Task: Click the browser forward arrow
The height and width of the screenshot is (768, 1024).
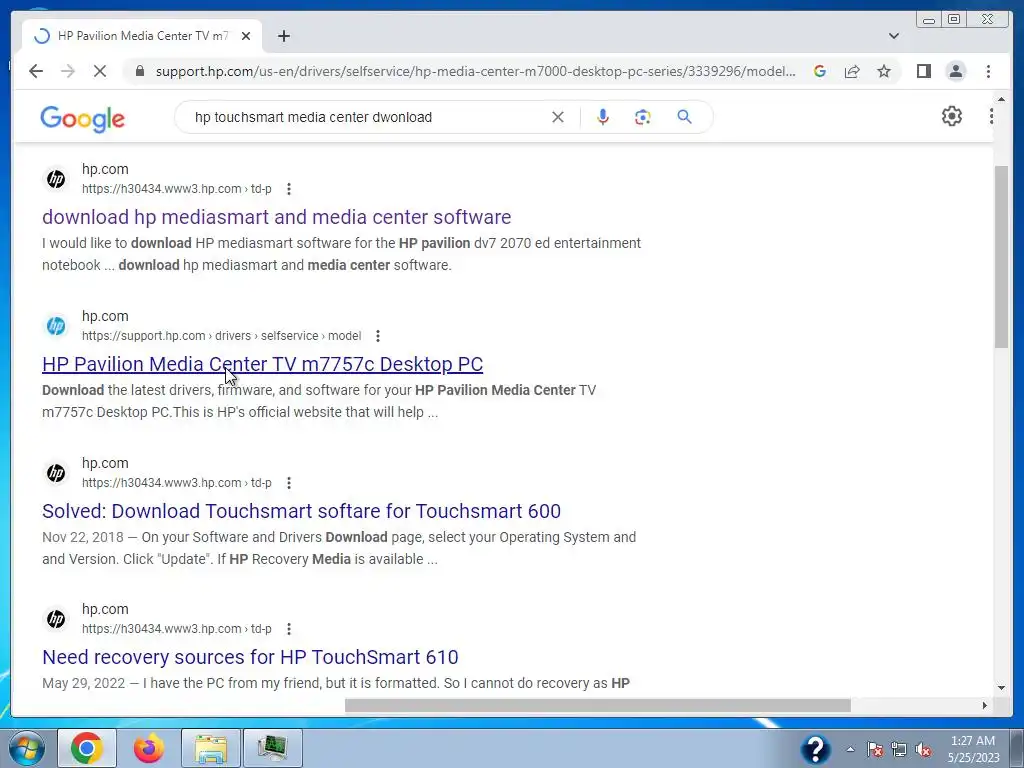Action: [68, 71]
